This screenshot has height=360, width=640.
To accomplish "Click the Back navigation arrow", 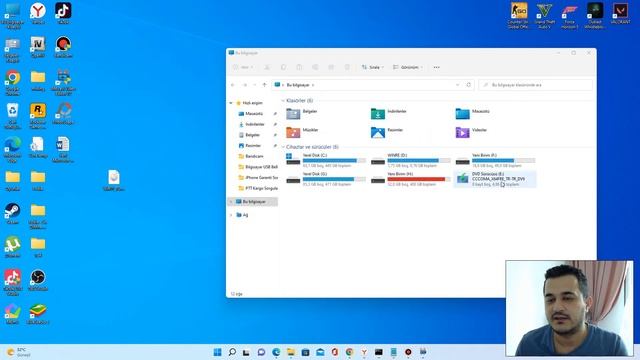I will click(x=233, y=85).
